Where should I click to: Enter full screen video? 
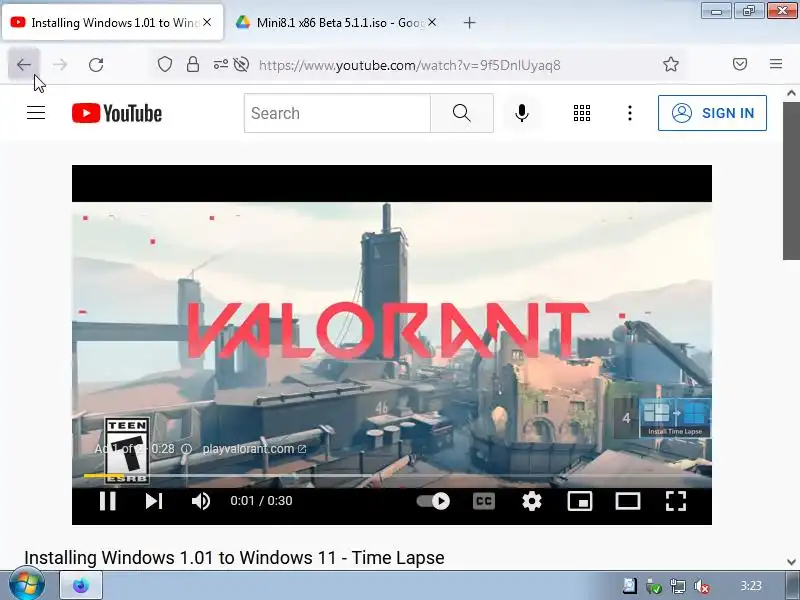[676, 501]
